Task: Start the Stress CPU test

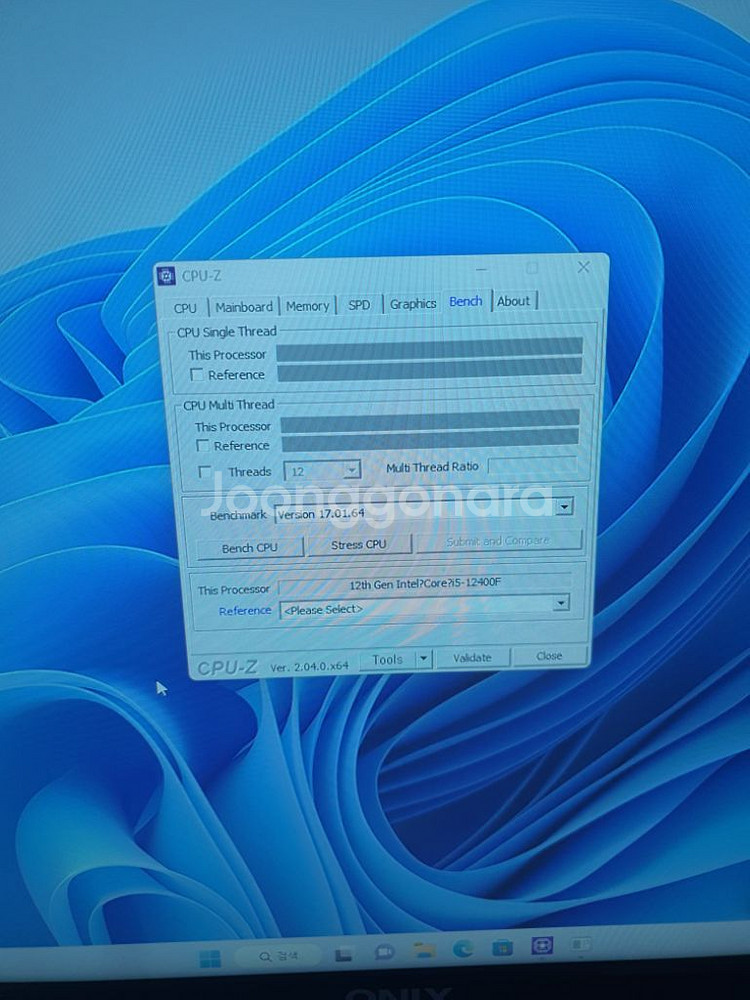Action: (359, 545)
